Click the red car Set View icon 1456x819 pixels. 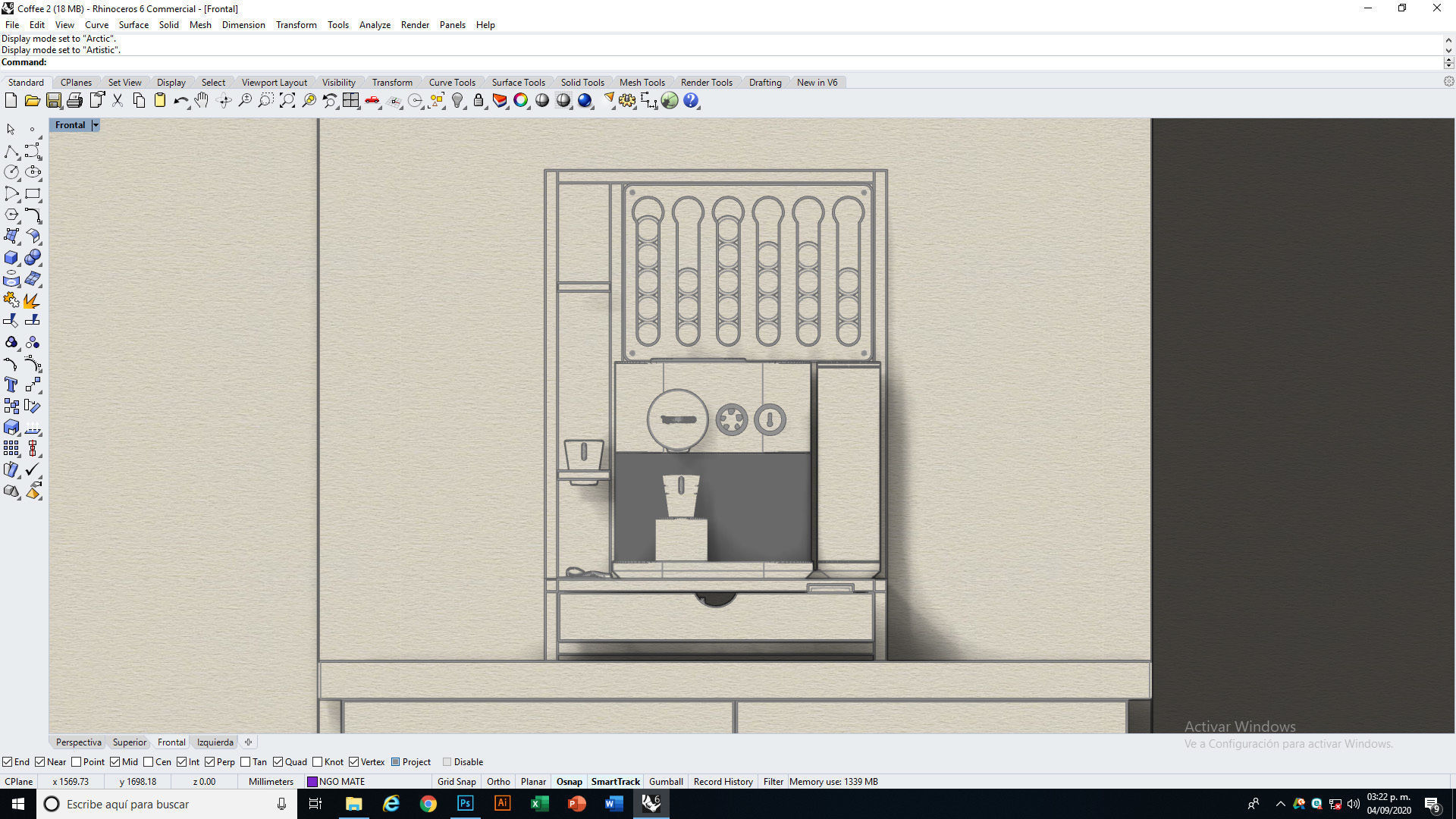click(x=372, y=100)
